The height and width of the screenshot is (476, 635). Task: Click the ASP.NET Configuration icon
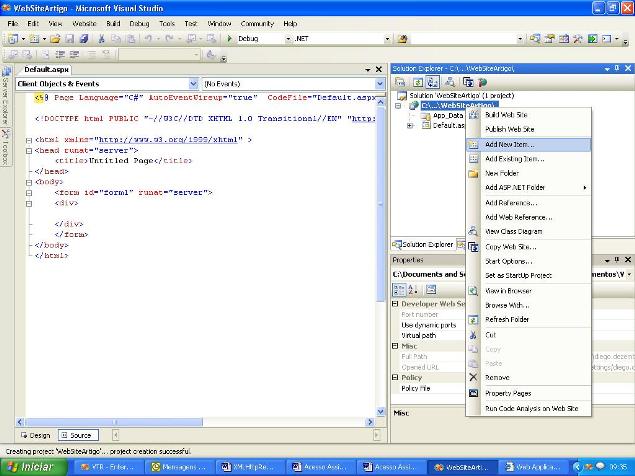tap(482, 82)
